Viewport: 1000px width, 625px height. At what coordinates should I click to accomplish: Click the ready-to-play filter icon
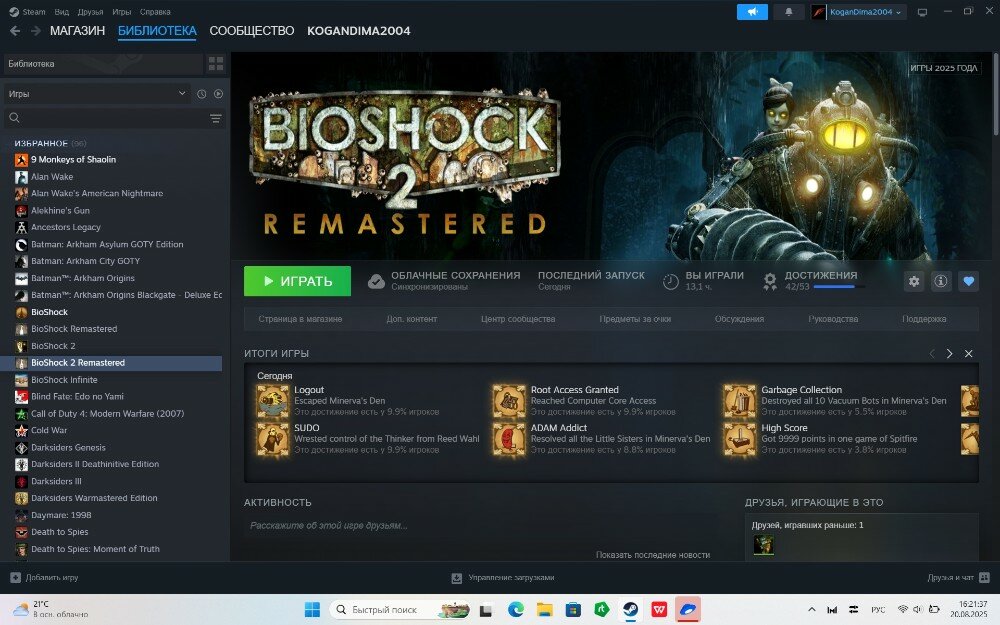coord(218,94)
